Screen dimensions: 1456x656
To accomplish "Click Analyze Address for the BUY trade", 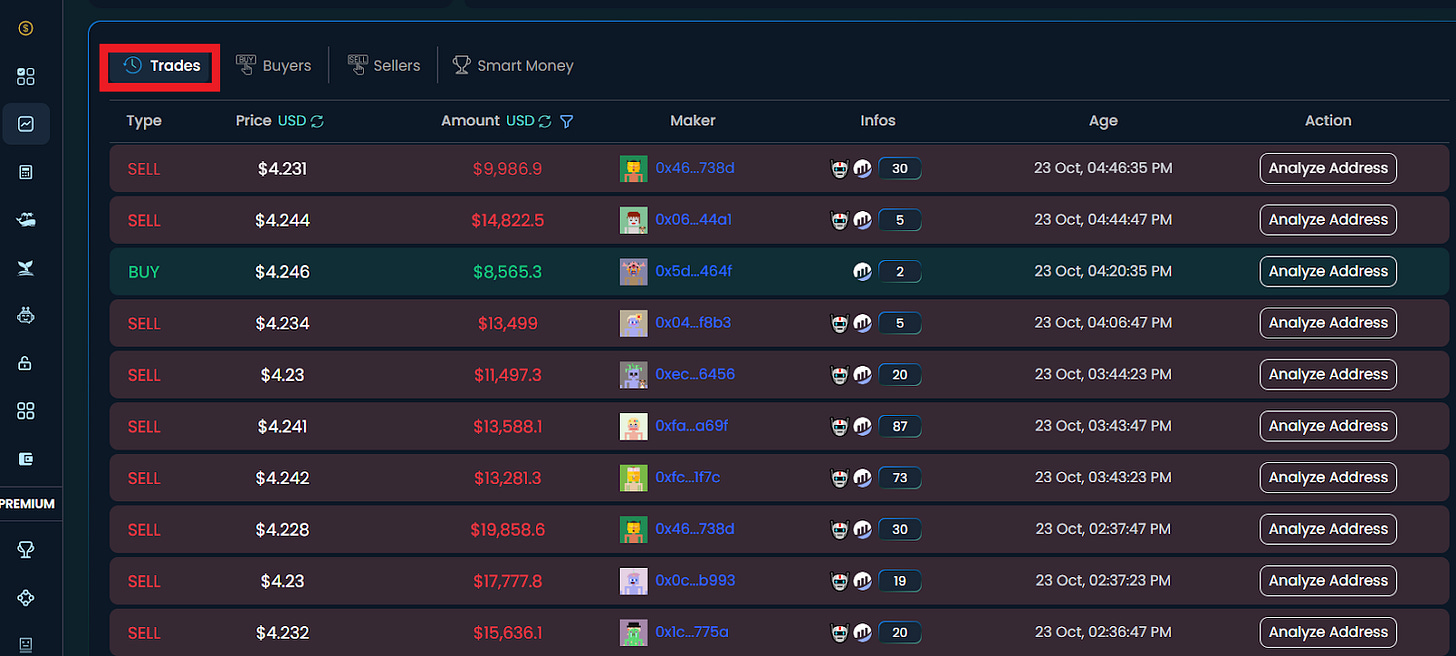I will [x=1328, y=271].
